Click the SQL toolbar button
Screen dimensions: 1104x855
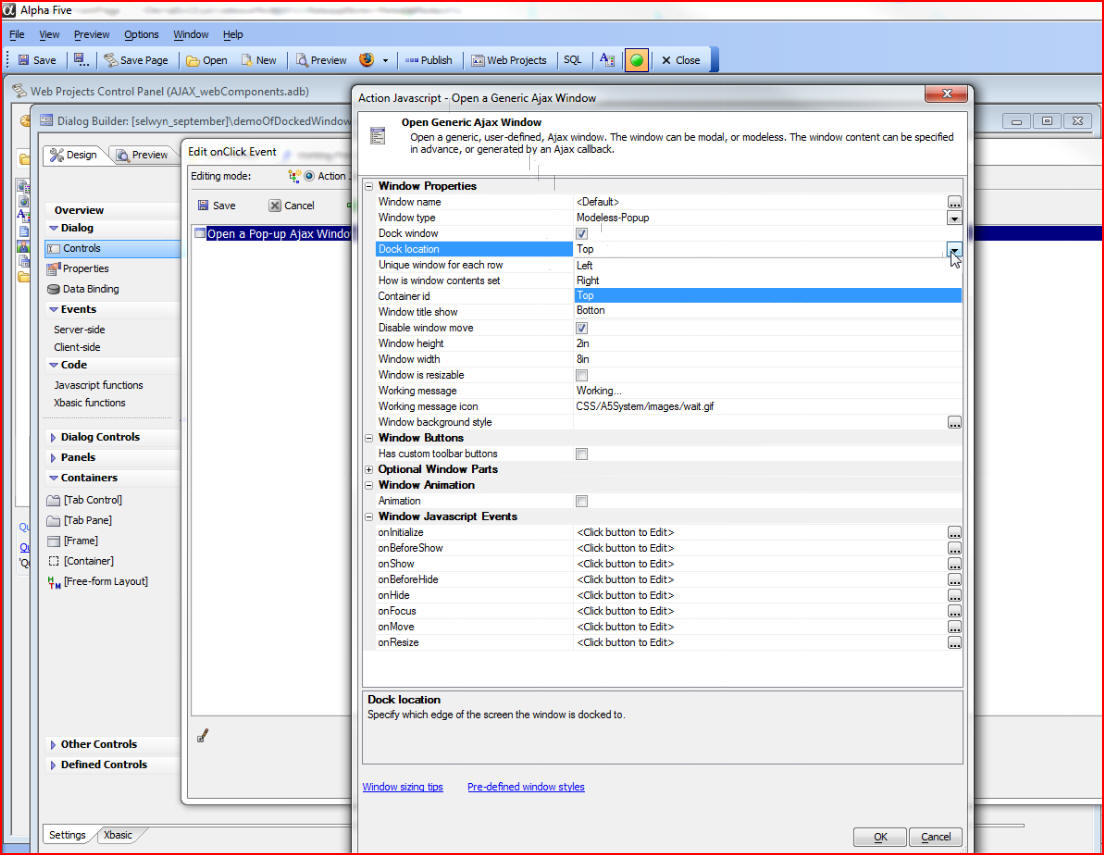572,60
